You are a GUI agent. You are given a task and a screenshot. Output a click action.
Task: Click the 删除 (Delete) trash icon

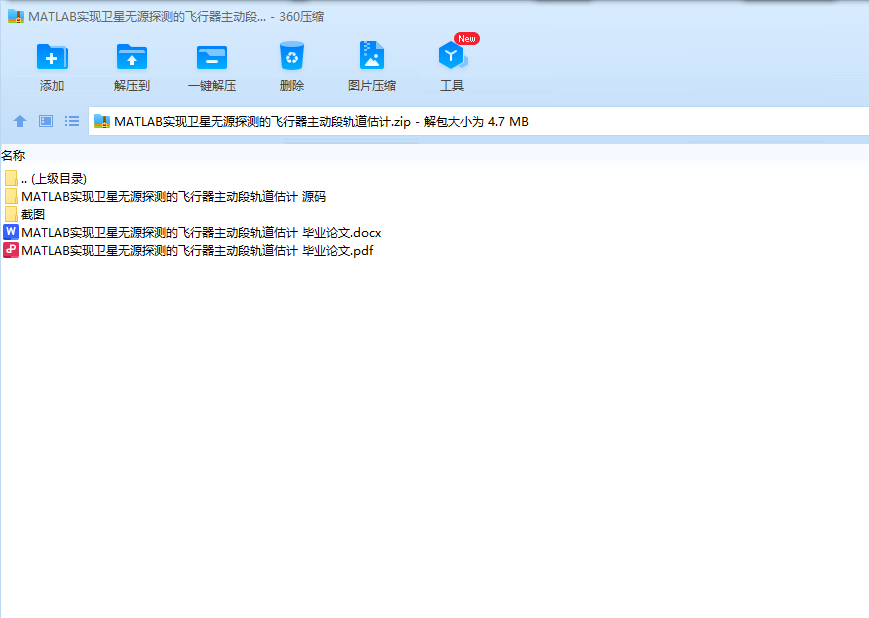292,55
